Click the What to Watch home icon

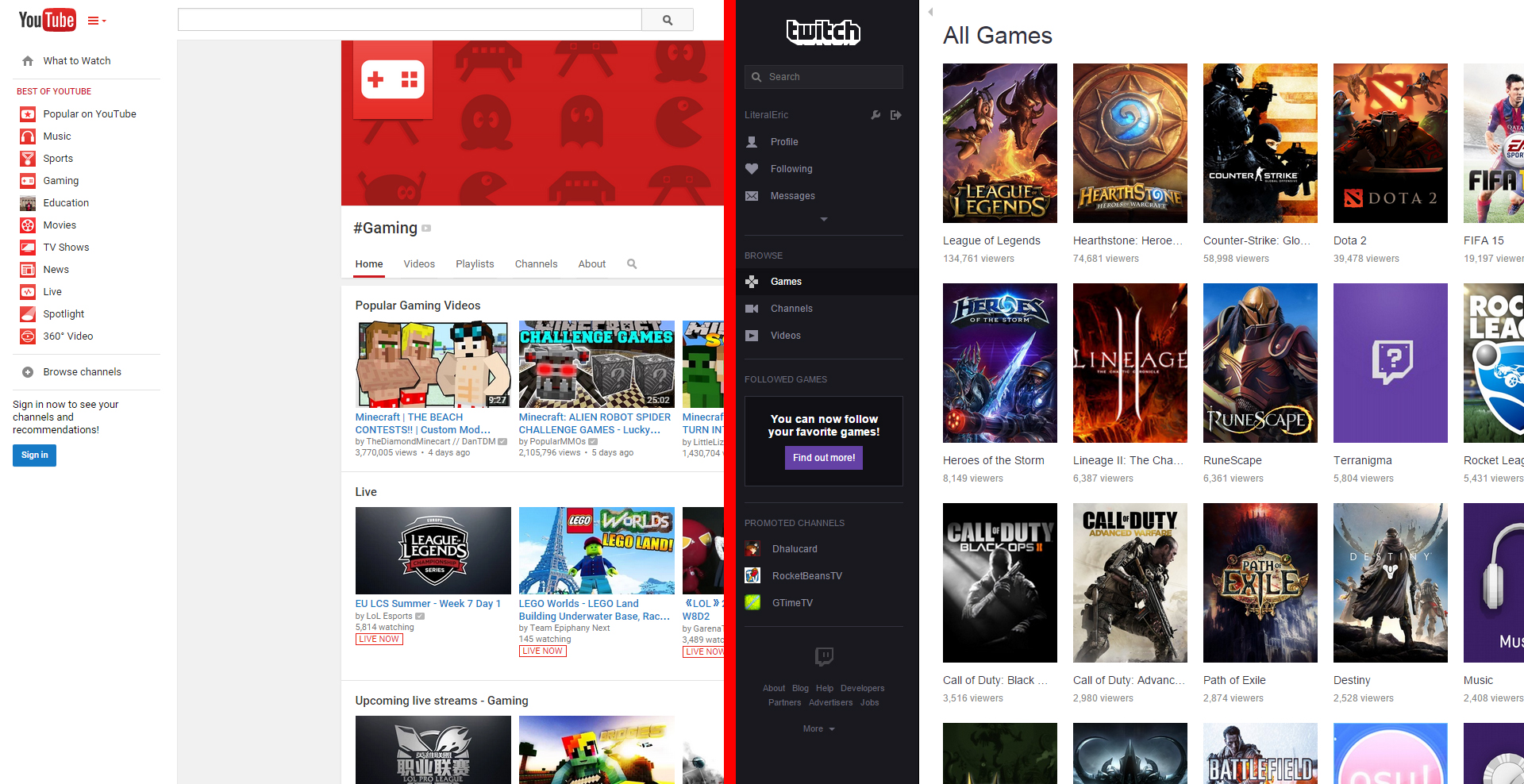coord(28,61)
